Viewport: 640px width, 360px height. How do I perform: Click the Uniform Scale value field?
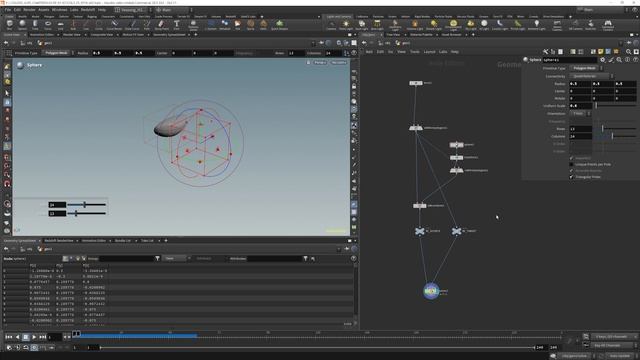click(x=580, y=106)
